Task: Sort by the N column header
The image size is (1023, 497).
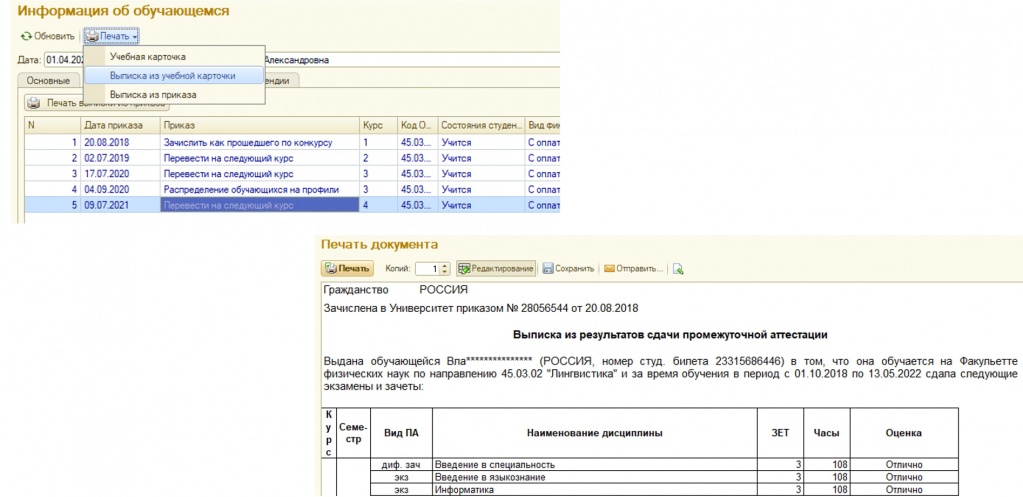Action: [52, 125]
